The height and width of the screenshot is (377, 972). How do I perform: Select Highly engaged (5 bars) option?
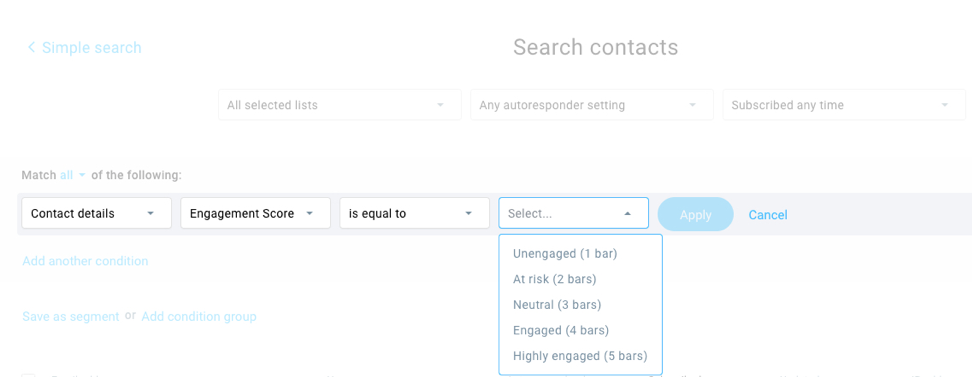click(581, 356)
